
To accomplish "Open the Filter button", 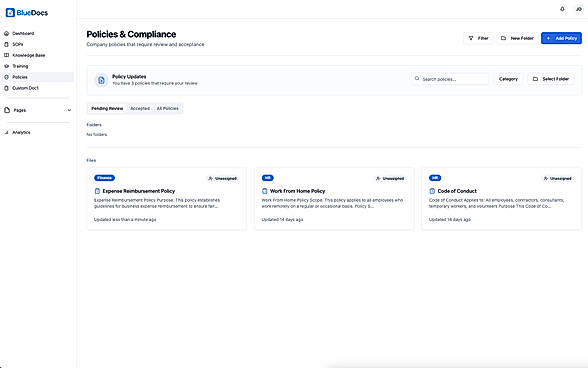I will [478, 38].
